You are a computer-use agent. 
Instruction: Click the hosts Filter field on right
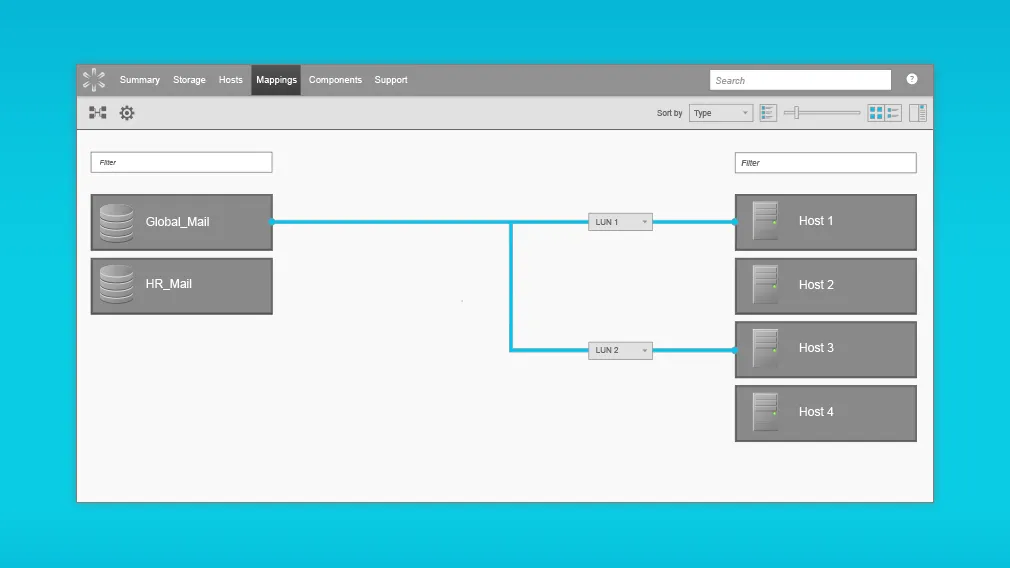coord(826,163)
